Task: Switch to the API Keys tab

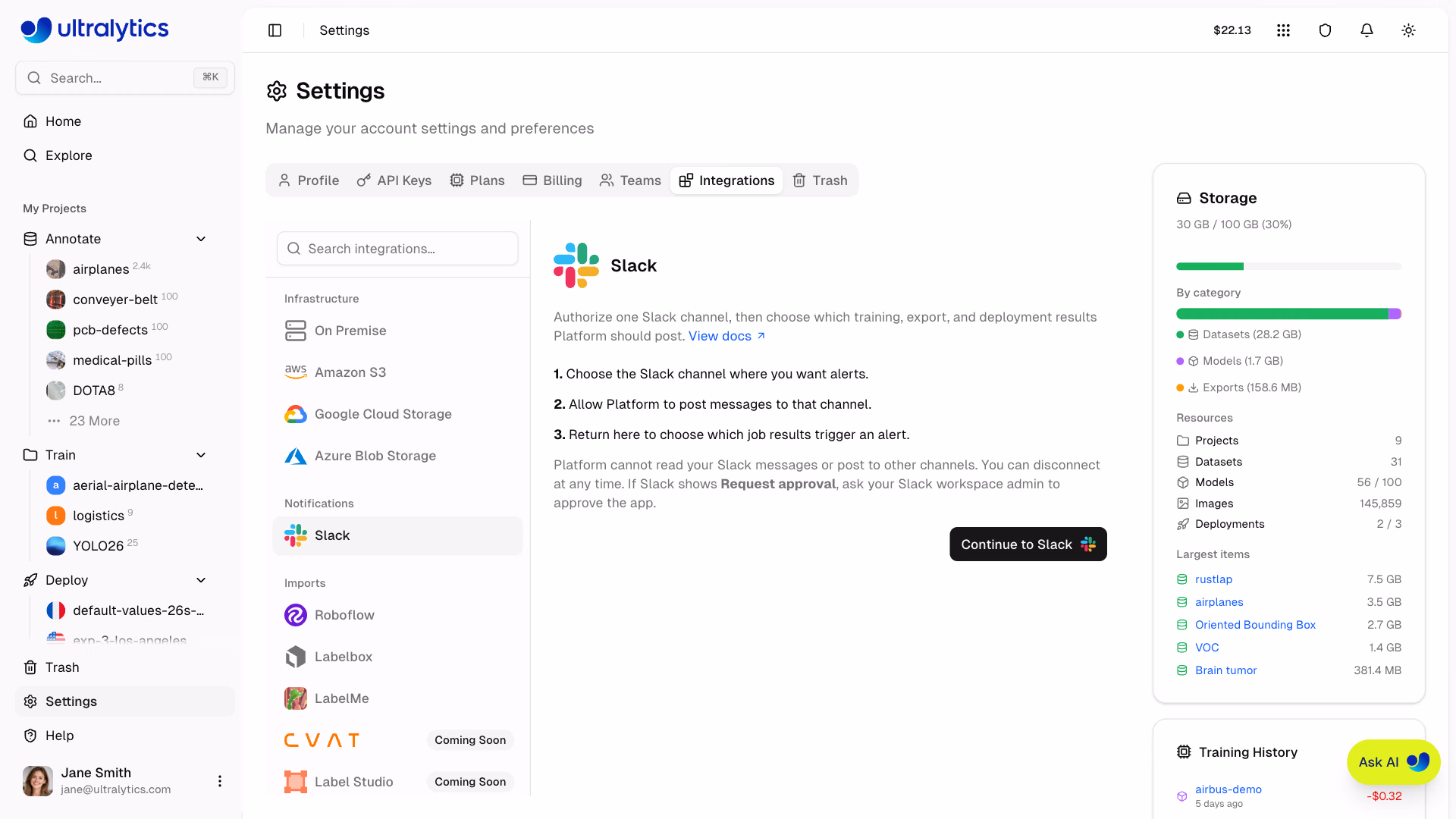Action: tap(394, 180)
